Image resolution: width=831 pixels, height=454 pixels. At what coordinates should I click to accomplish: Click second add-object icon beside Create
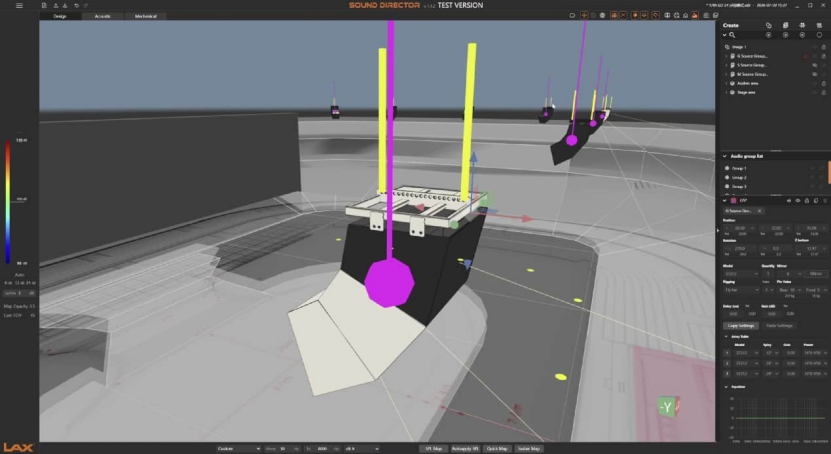(x=785, y=25)
